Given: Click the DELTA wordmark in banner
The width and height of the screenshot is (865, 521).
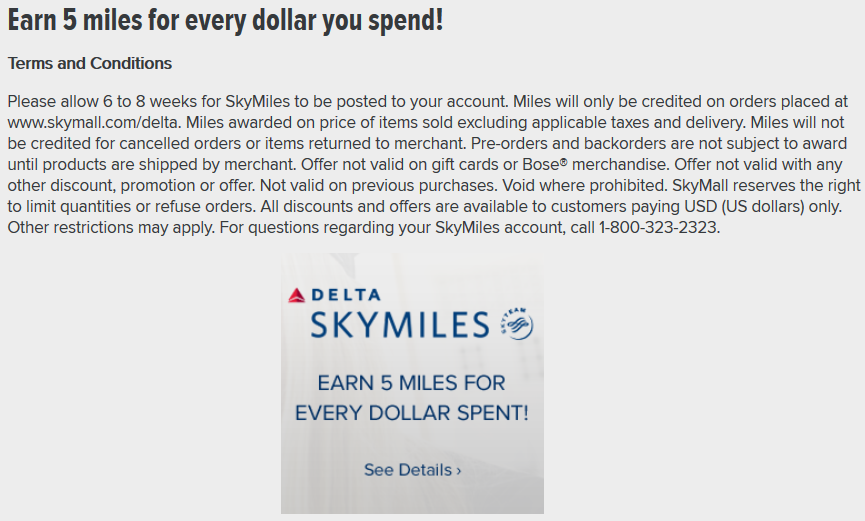Looking at the screenshot, I should 344,295.
